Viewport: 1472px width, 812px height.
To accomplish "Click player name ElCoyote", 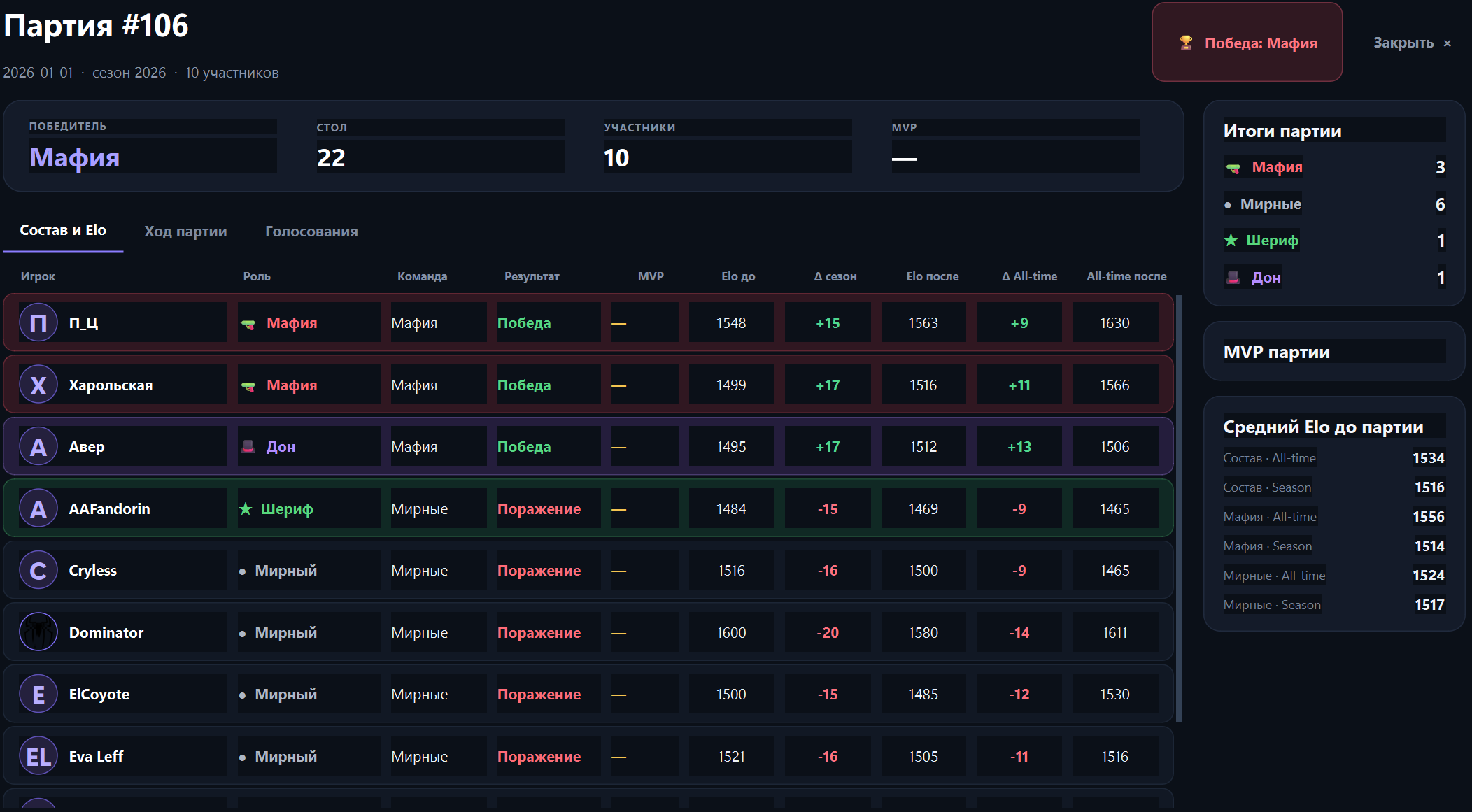I will click(x=99, y=694).
